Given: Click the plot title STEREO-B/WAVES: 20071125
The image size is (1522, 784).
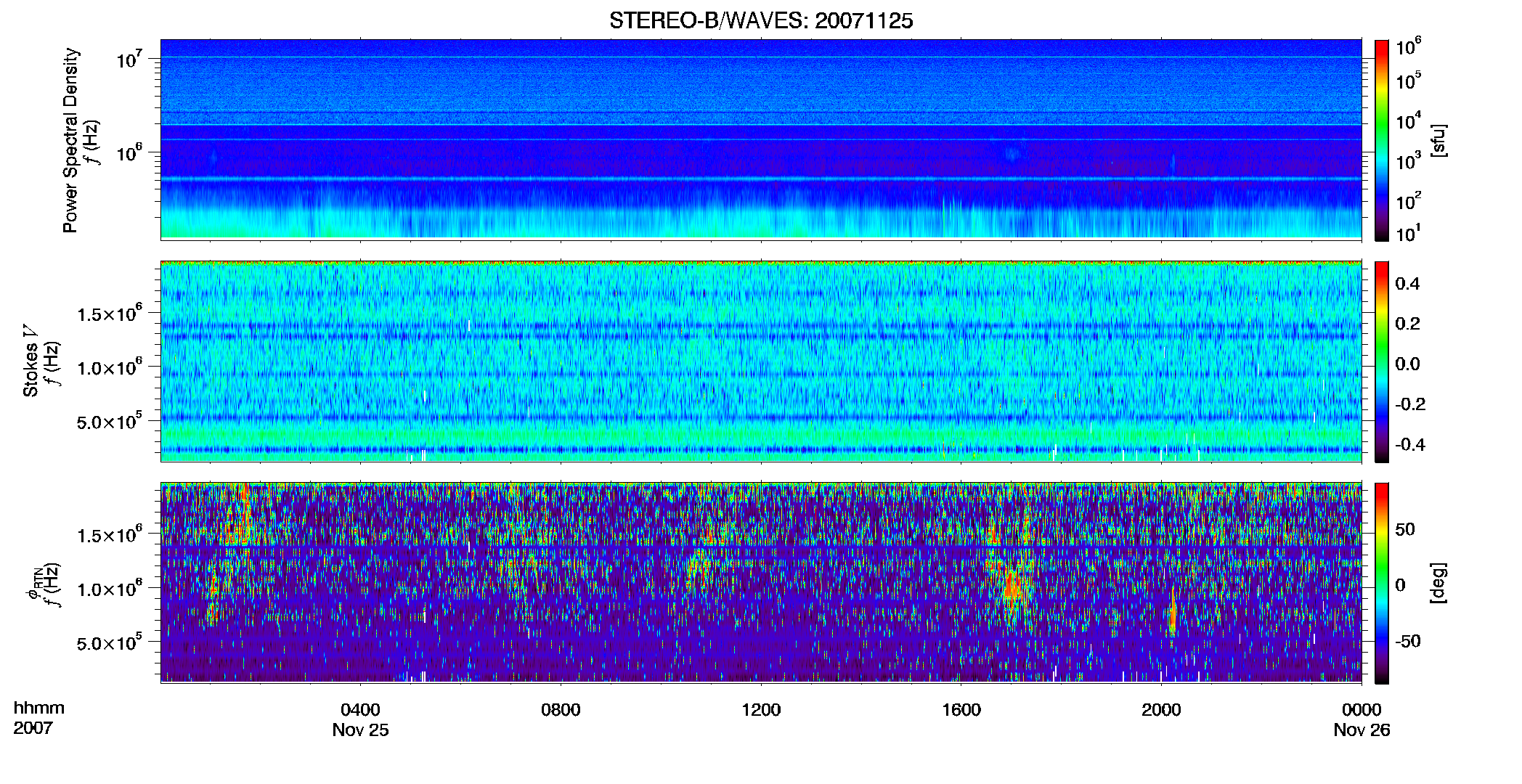Looking at the screenshot, I should click(761, 21).
